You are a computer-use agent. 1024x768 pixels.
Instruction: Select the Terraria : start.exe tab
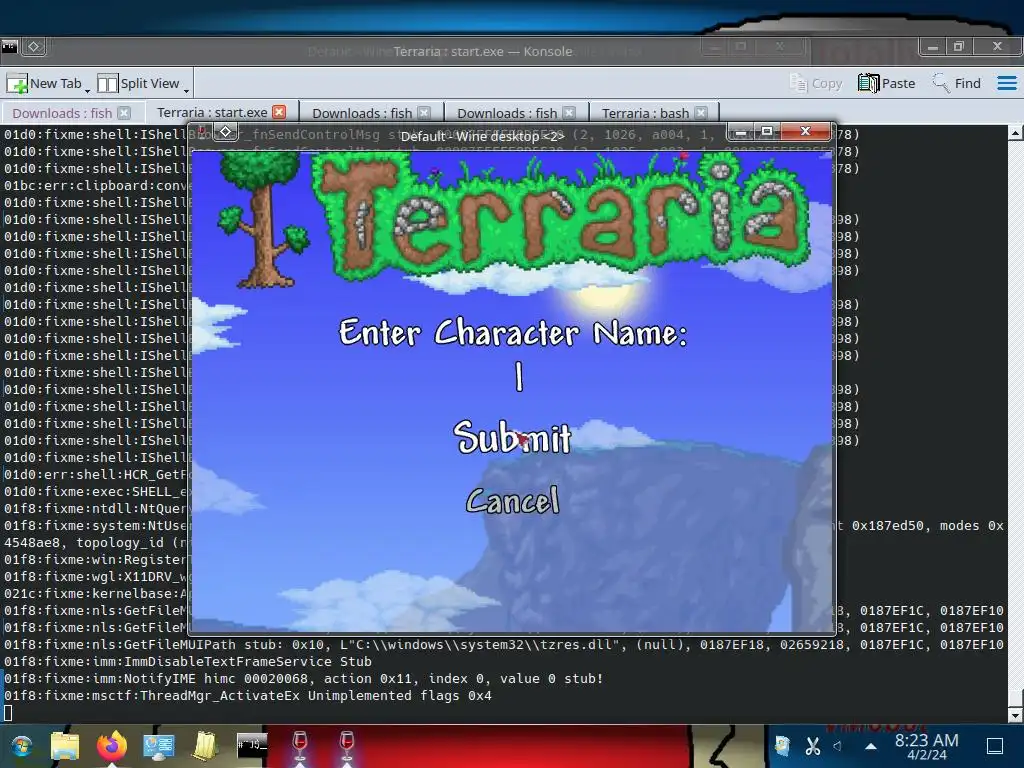click(x=212, y=112)
